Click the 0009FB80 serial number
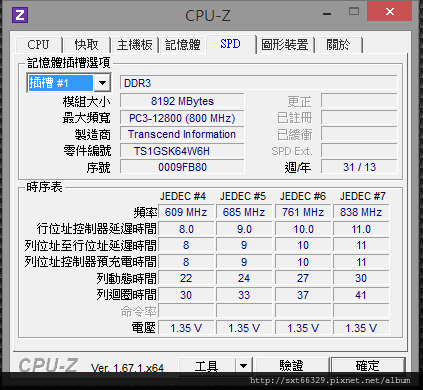The image size is (423, 390). [x=182, y=167]
